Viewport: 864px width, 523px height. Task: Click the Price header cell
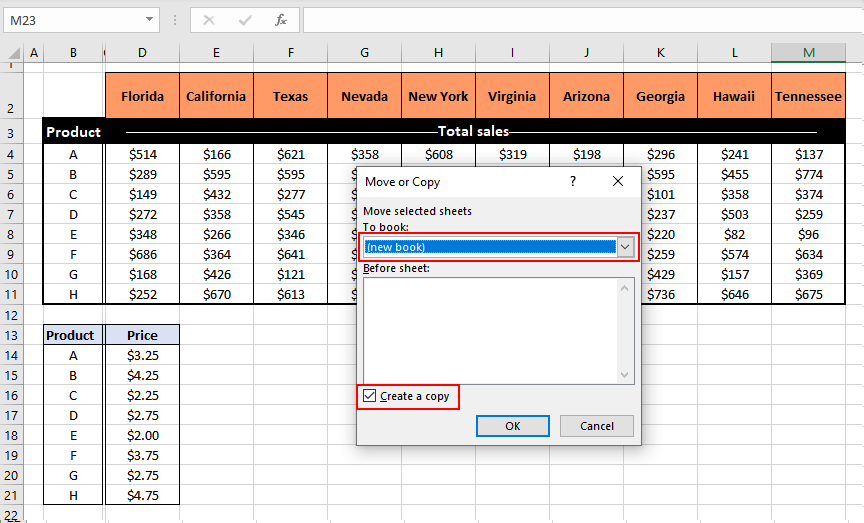(142, 335)
